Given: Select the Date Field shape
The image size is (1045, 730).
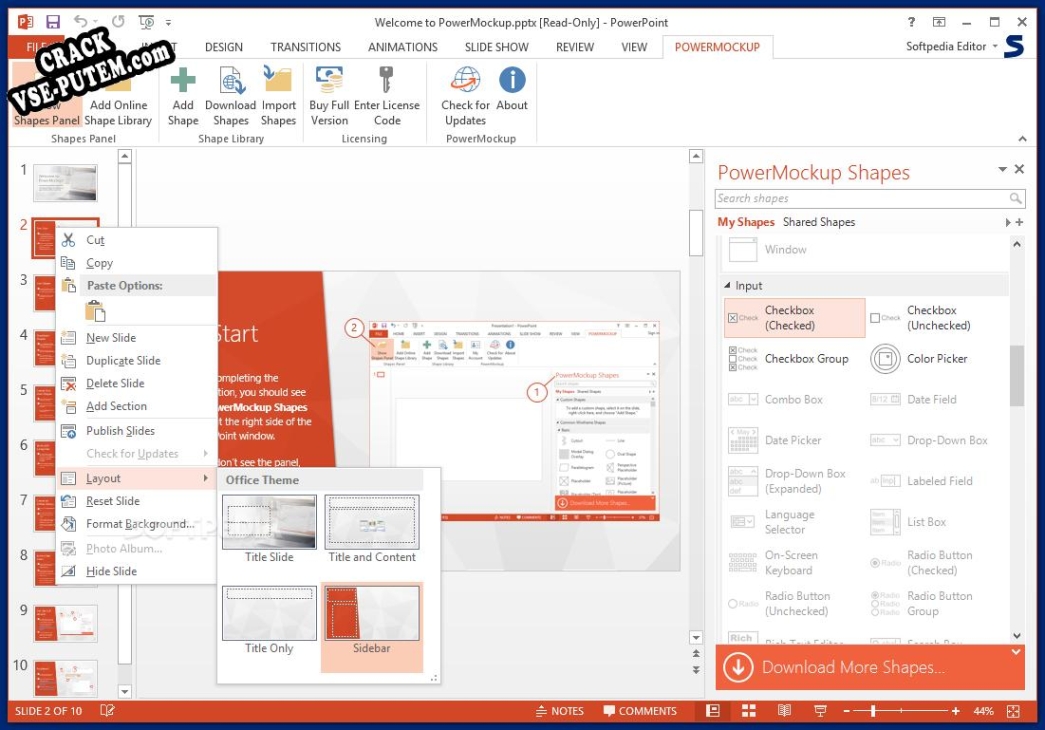Looking at the screenshot, I should (x=938, y=399).
